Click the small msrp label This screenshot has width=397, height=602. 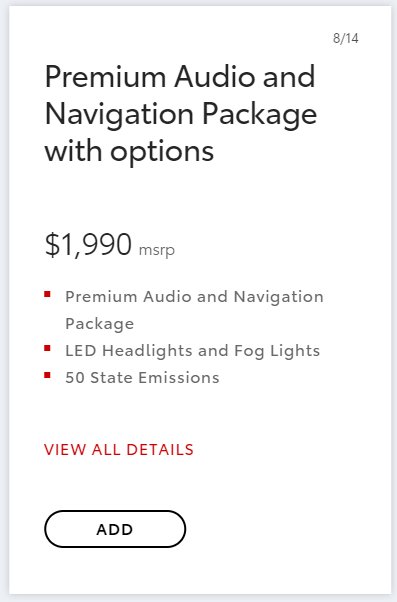coord(157,250)
